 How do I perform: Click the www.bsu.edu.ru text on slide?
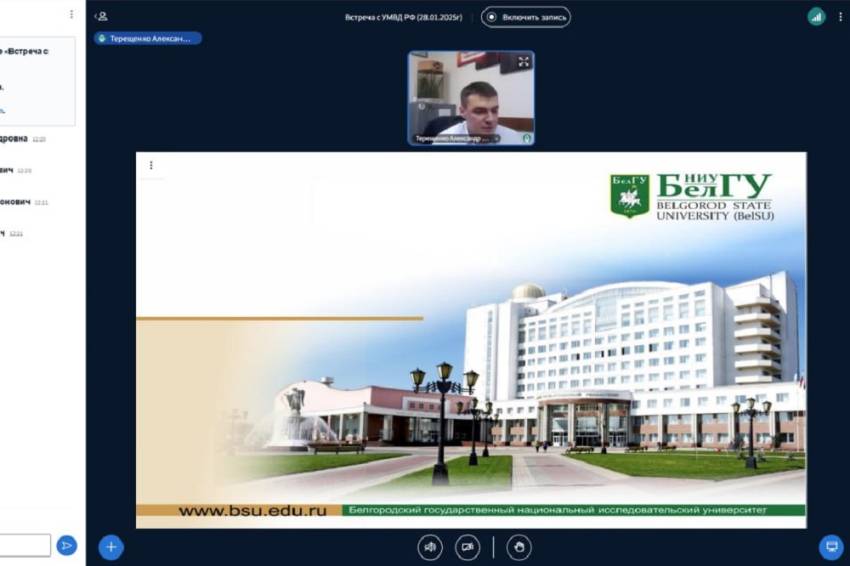pyautogui.click(x=252, y=511)
